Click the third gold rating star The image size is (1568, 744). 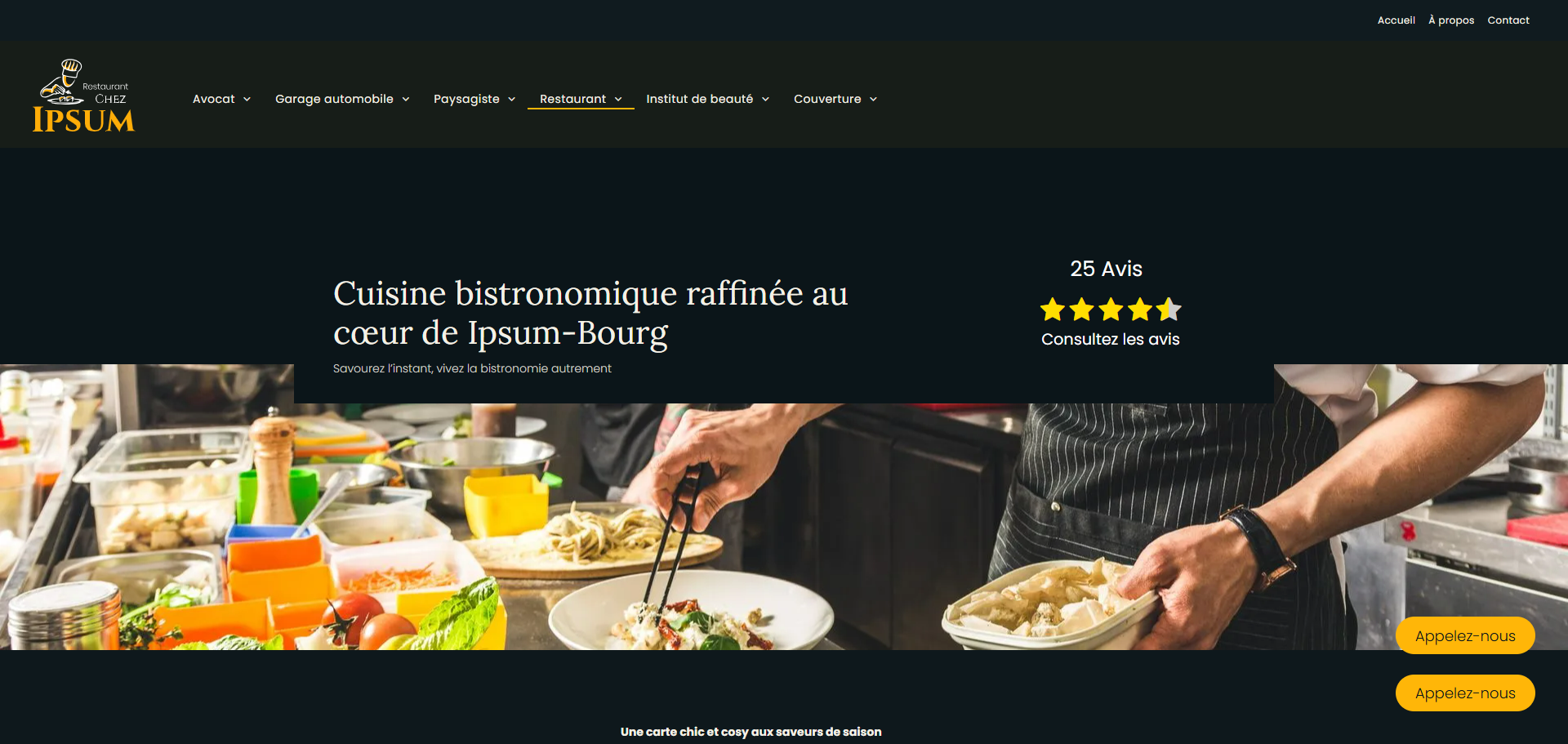(1111, 310)
